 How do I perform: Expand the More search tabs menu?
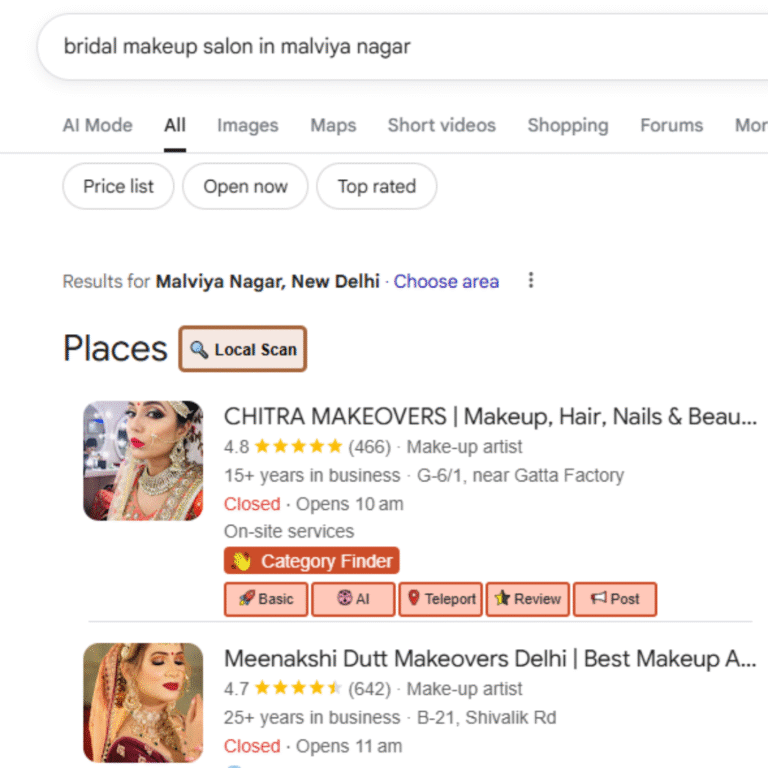(x=750, y=125)
